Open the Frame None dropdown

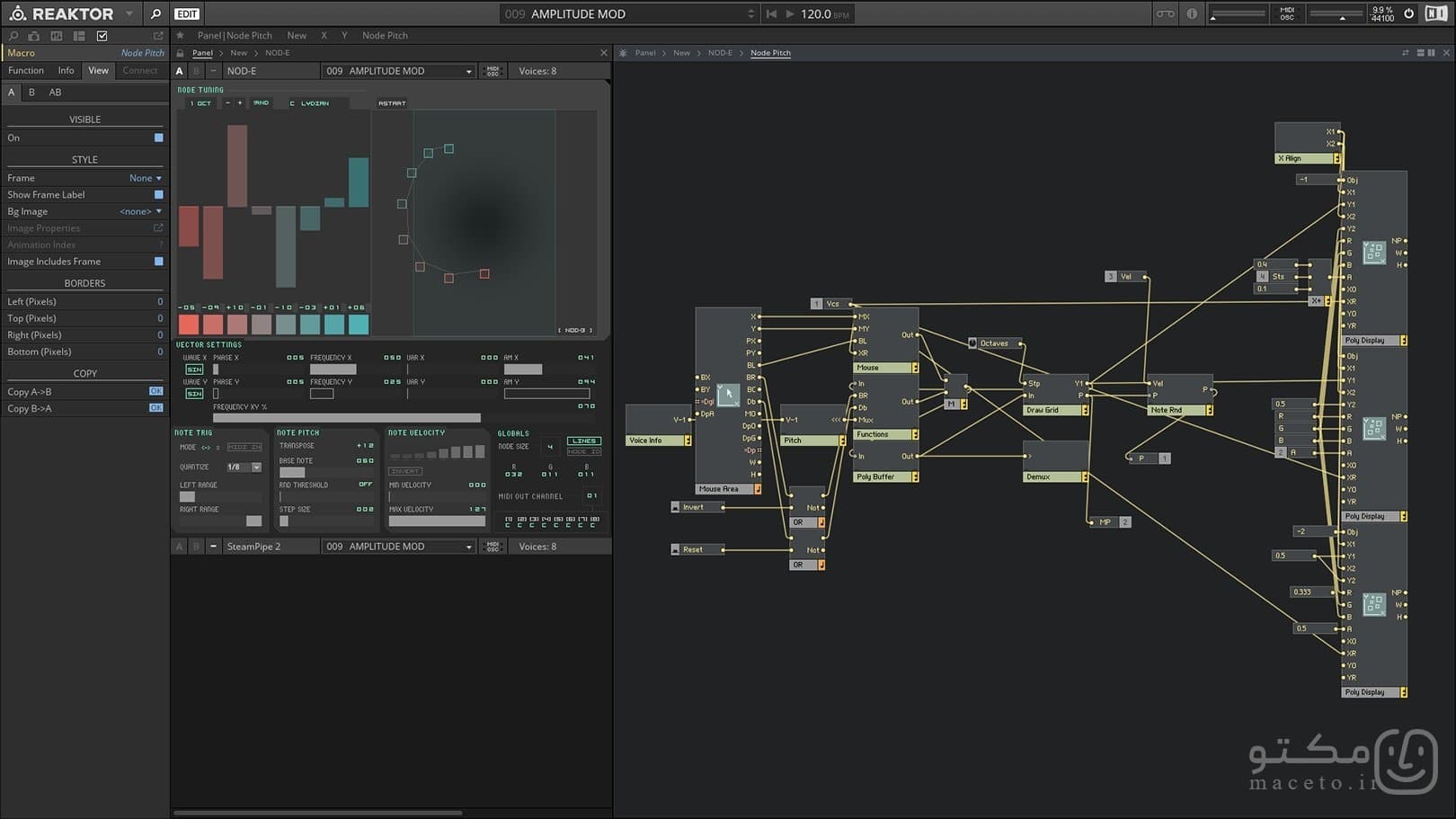pos(146,178)
